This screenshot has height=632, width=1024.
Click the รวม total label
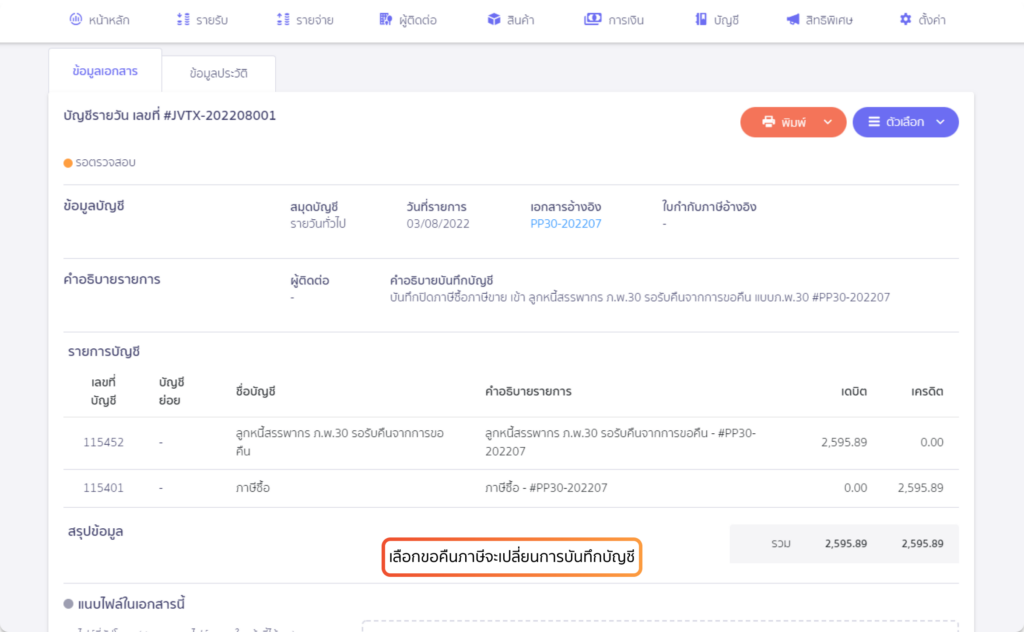[x=781, y=544]
